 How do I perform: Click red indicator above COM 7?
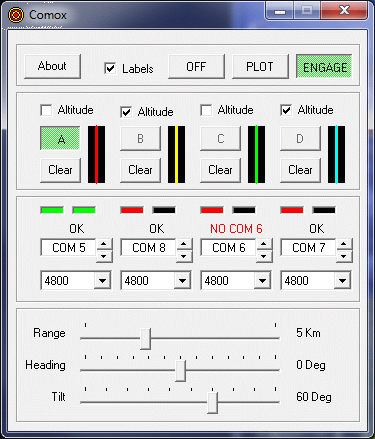(292, 210)
